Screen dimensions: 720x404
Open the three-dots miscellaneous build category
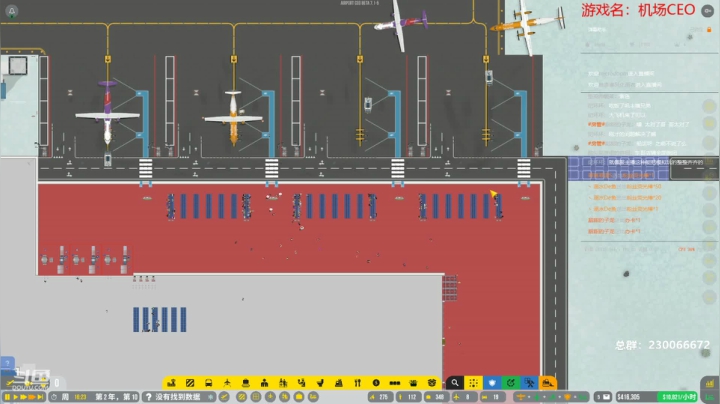tap(394, 383)
